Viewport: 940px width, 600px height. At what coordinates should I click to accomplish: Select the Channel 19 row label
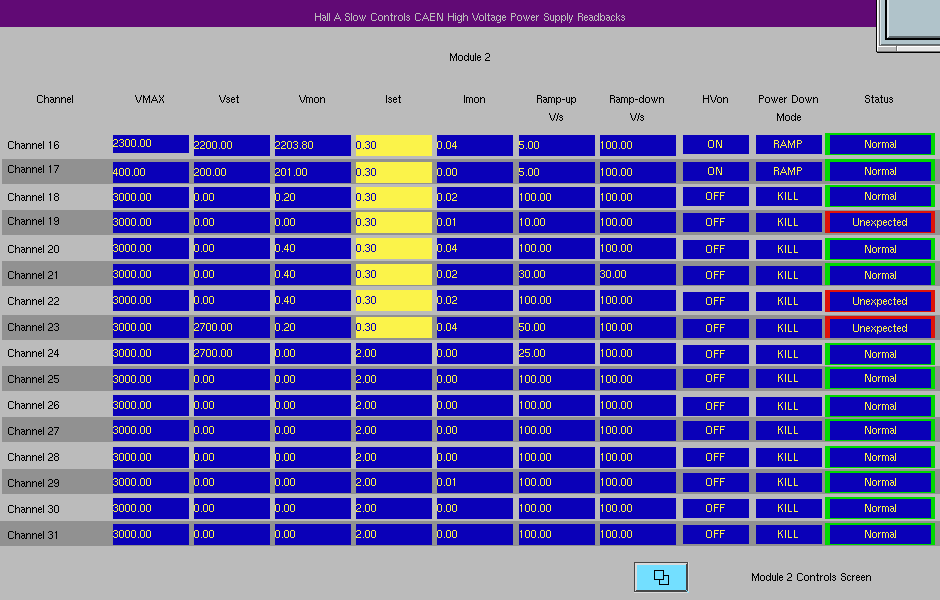(34, 221)
